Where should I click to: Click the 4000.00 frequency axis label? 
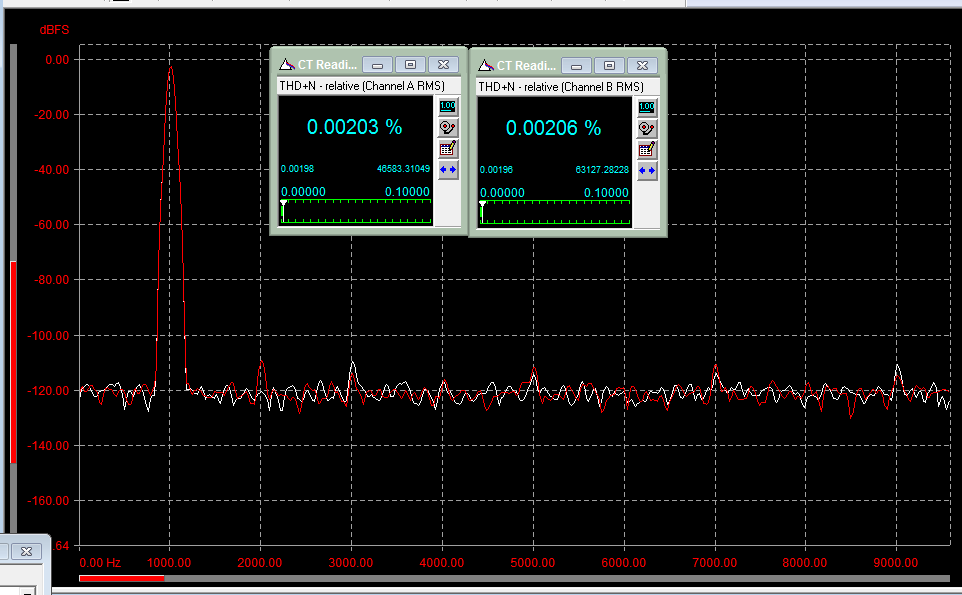tap(442, 563)
